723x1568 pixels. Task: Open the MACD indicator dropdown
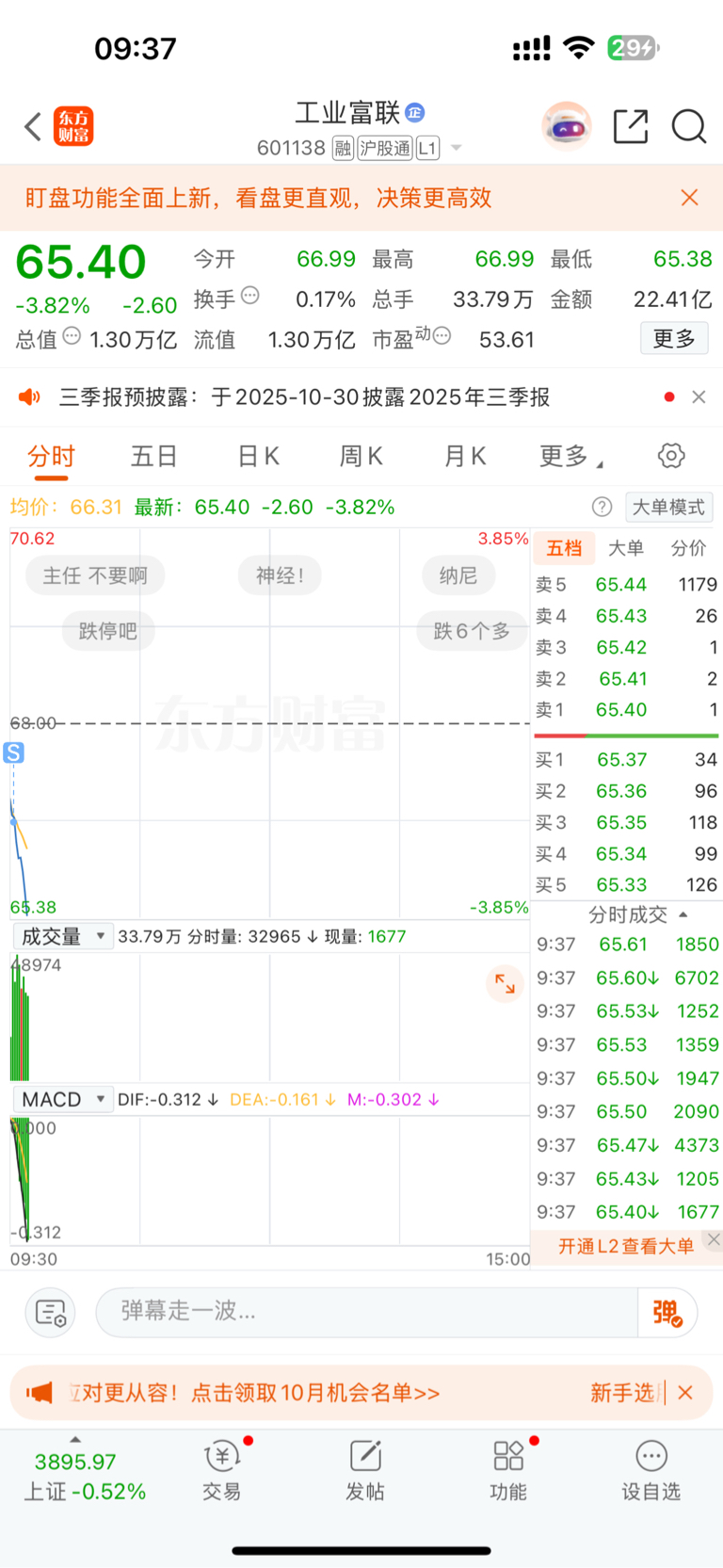tap(62, 1100)
